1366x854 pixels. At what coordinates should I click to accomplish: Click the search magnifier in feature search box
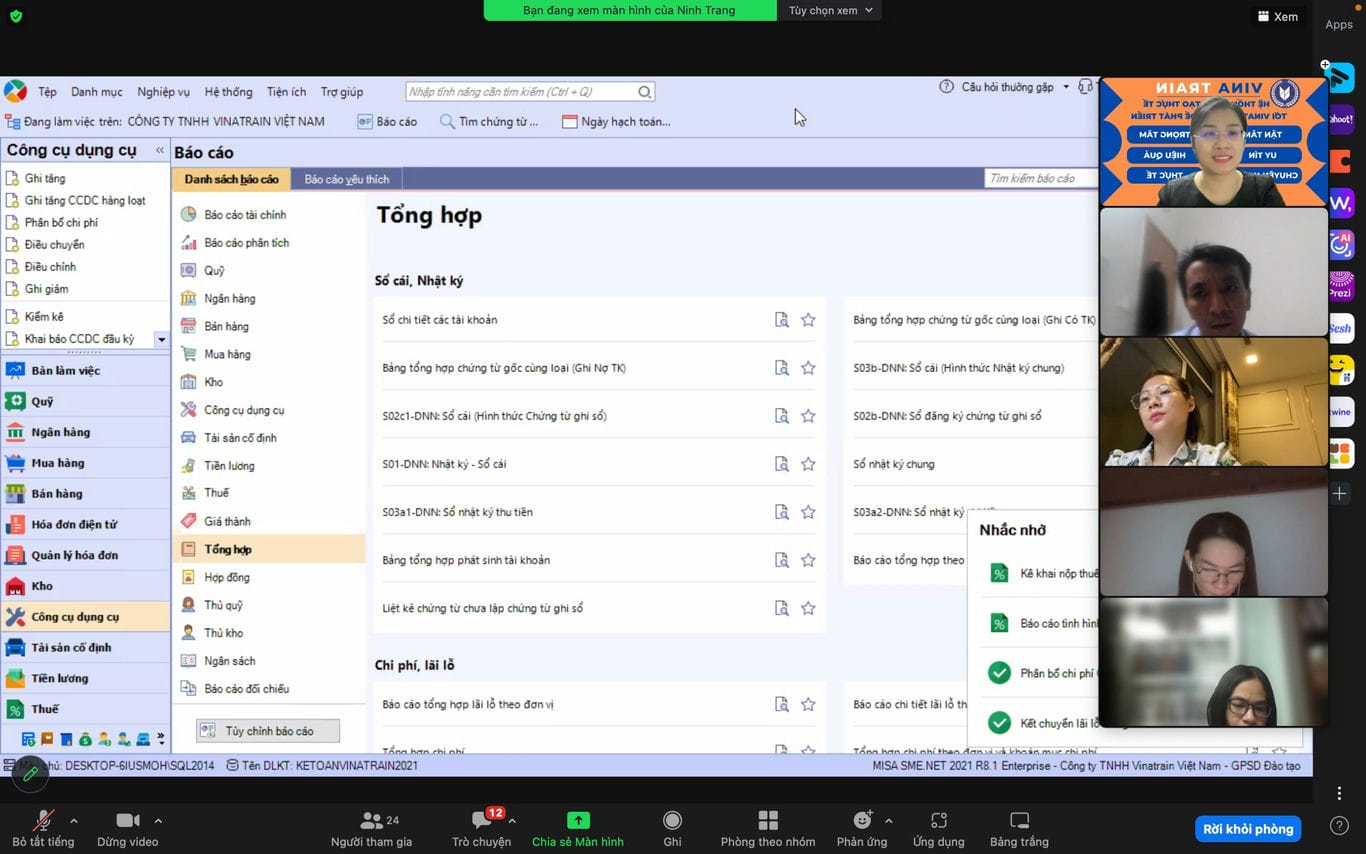coord(645,92)
